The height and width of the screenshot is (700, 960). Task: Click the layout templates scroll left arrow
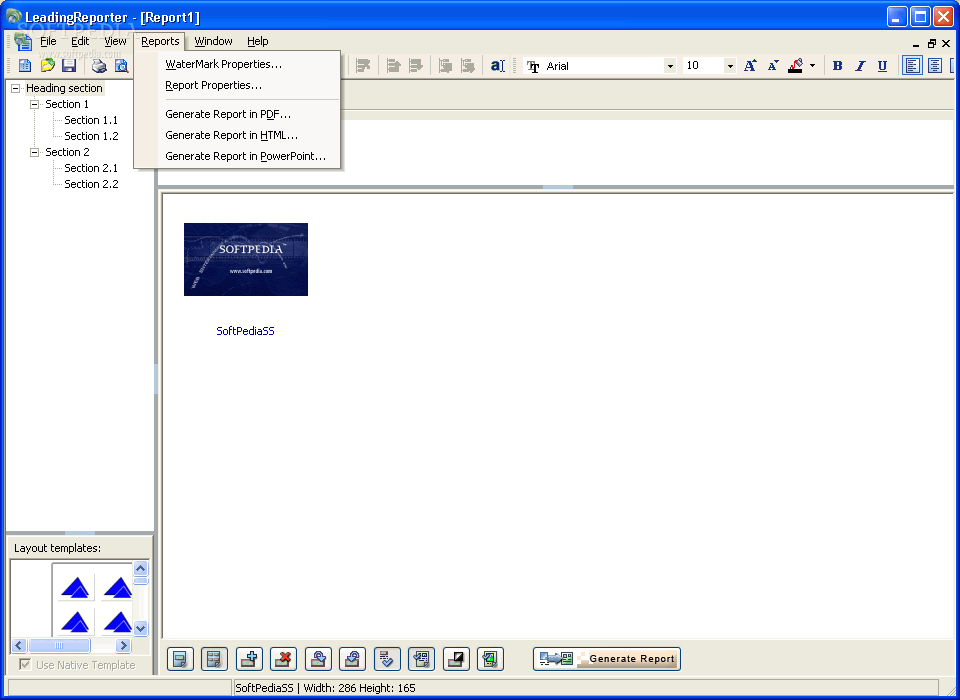[18, 645]
